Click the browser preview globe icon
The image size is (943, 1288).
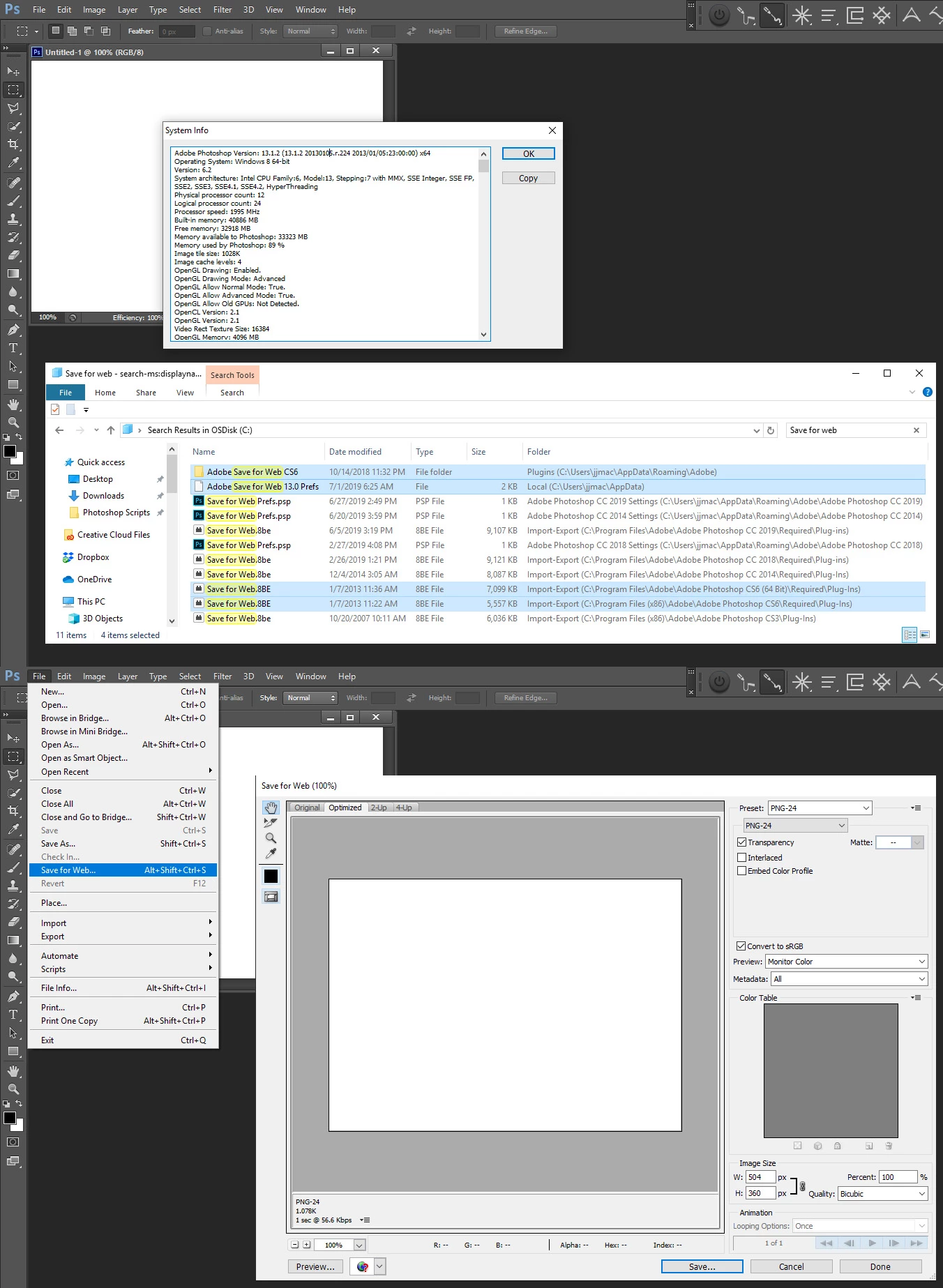pos(362,1266)
